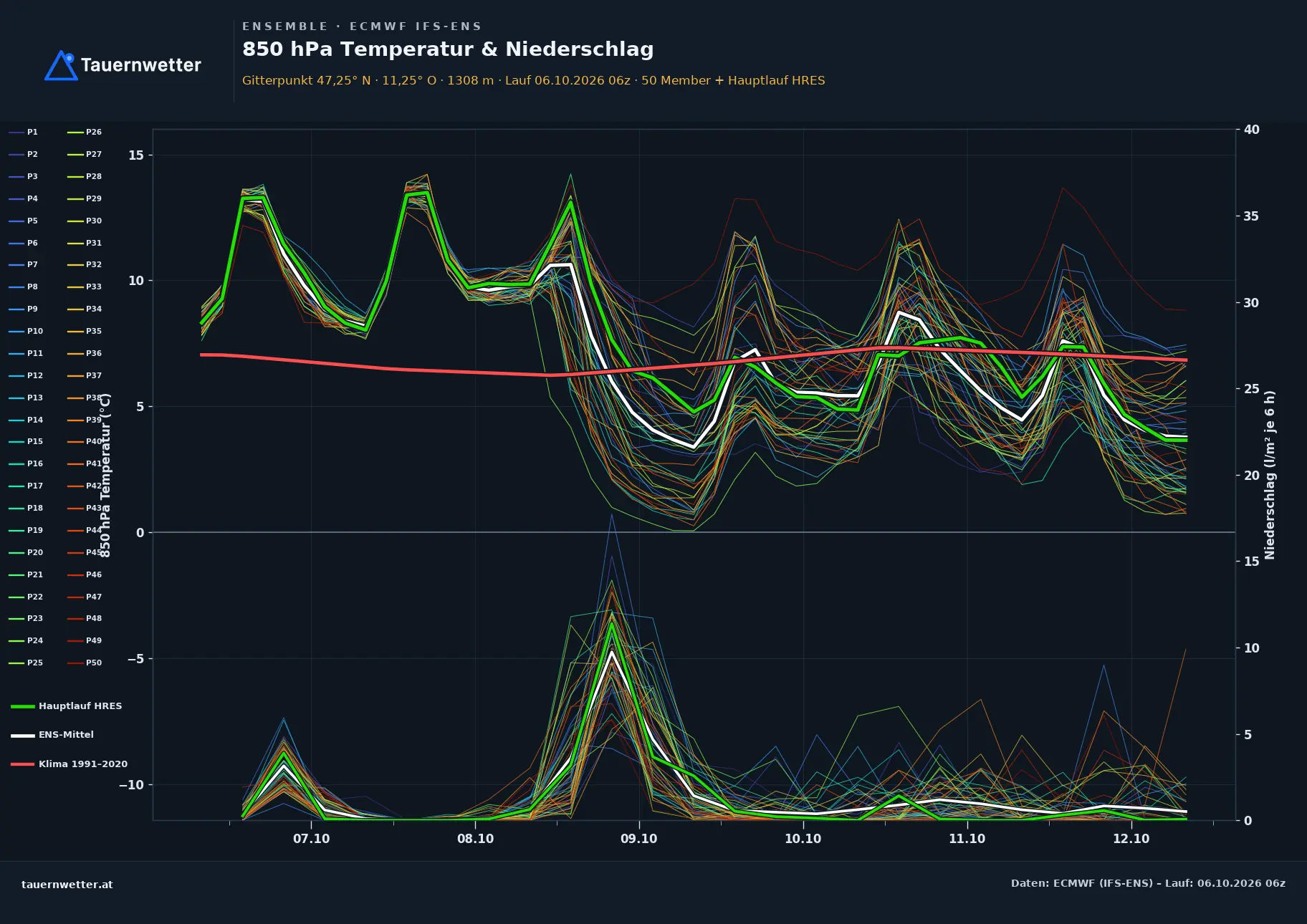Click legend entry P26

[x=85, y=133]
